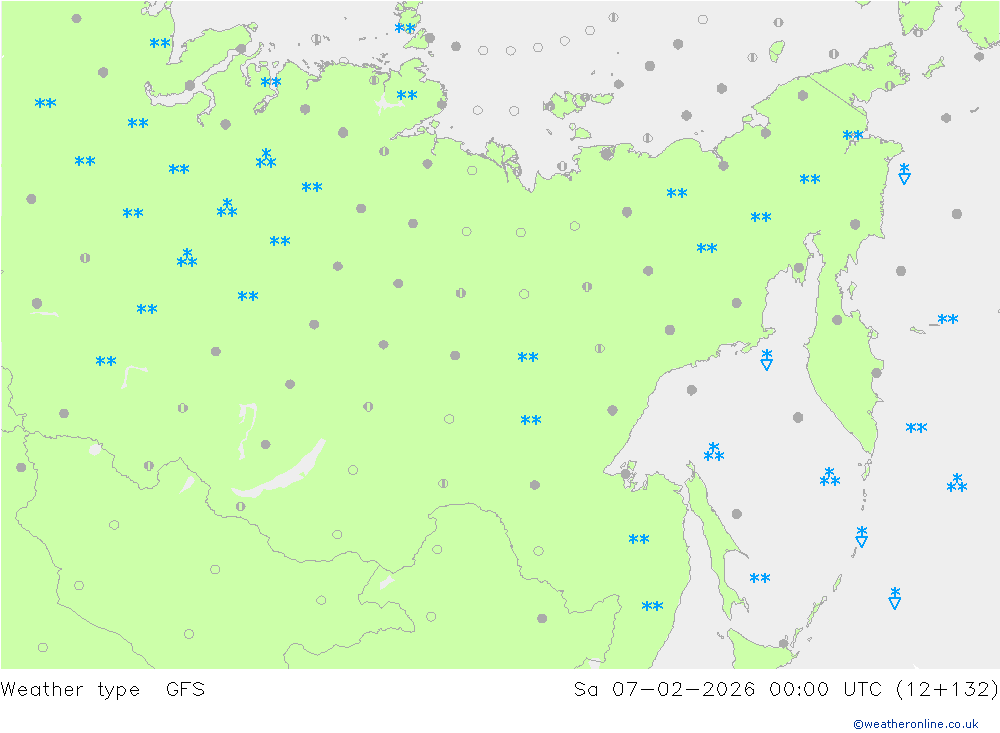Click the date 'Sa 07-02-2026'
1000x733 pixels.
664,689
